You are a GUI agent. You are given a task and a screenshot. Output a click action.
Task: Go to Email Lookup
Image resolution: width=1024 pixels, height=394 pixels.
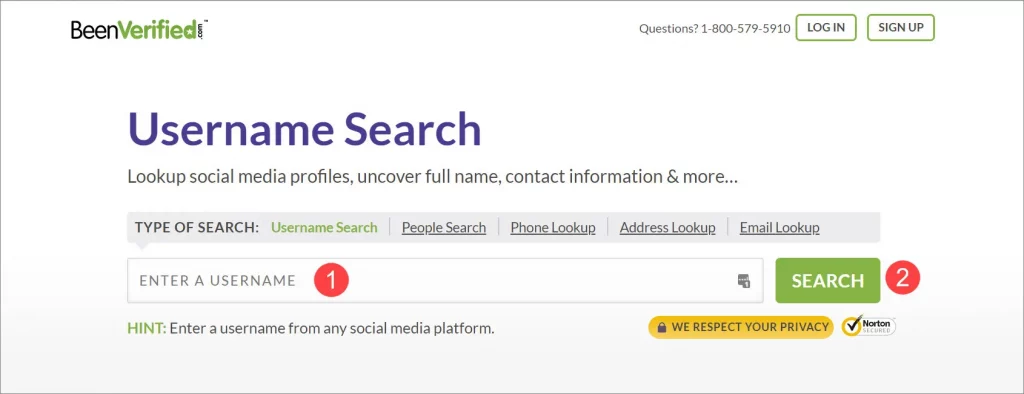click(779, 227)
